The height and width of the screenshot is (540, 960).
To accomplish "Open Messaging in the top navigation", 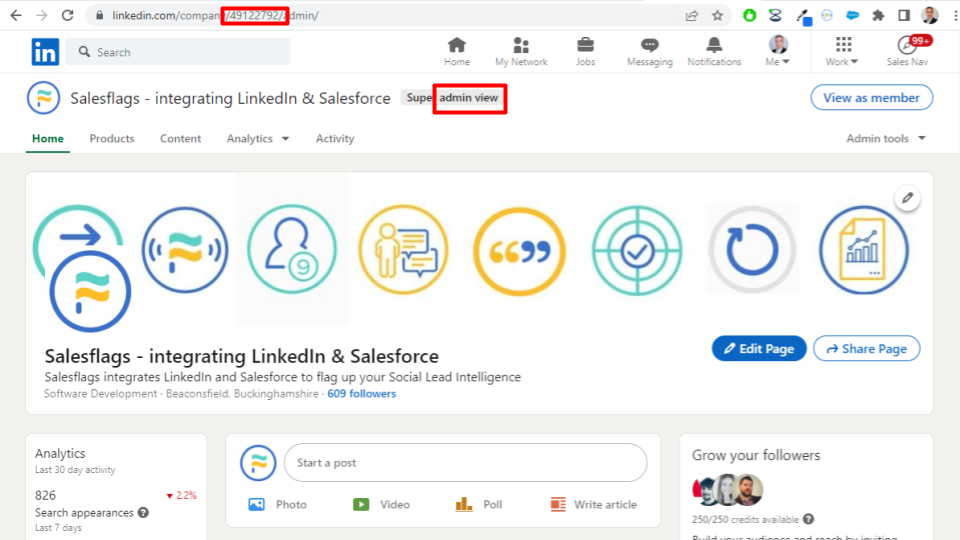I will (x=650, y=51).
